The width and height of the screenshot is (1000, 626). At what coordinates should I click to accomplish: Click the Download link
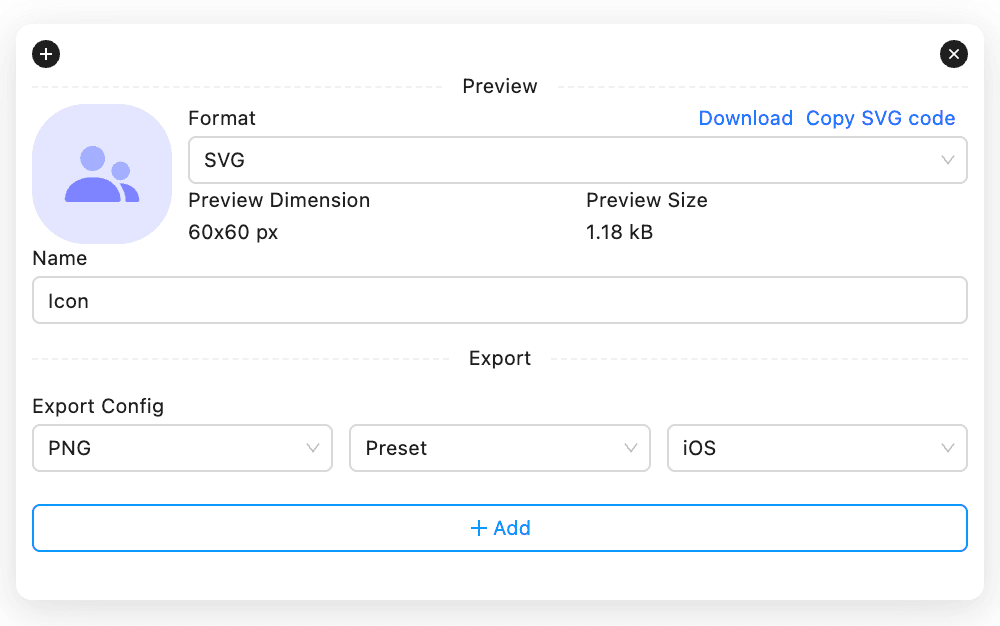(x=746, y=118)
